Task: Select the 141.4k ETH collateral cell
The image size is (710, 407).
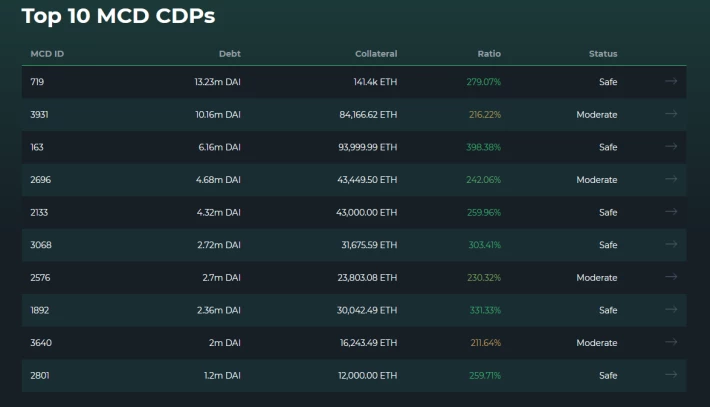Action: point(375,82)
